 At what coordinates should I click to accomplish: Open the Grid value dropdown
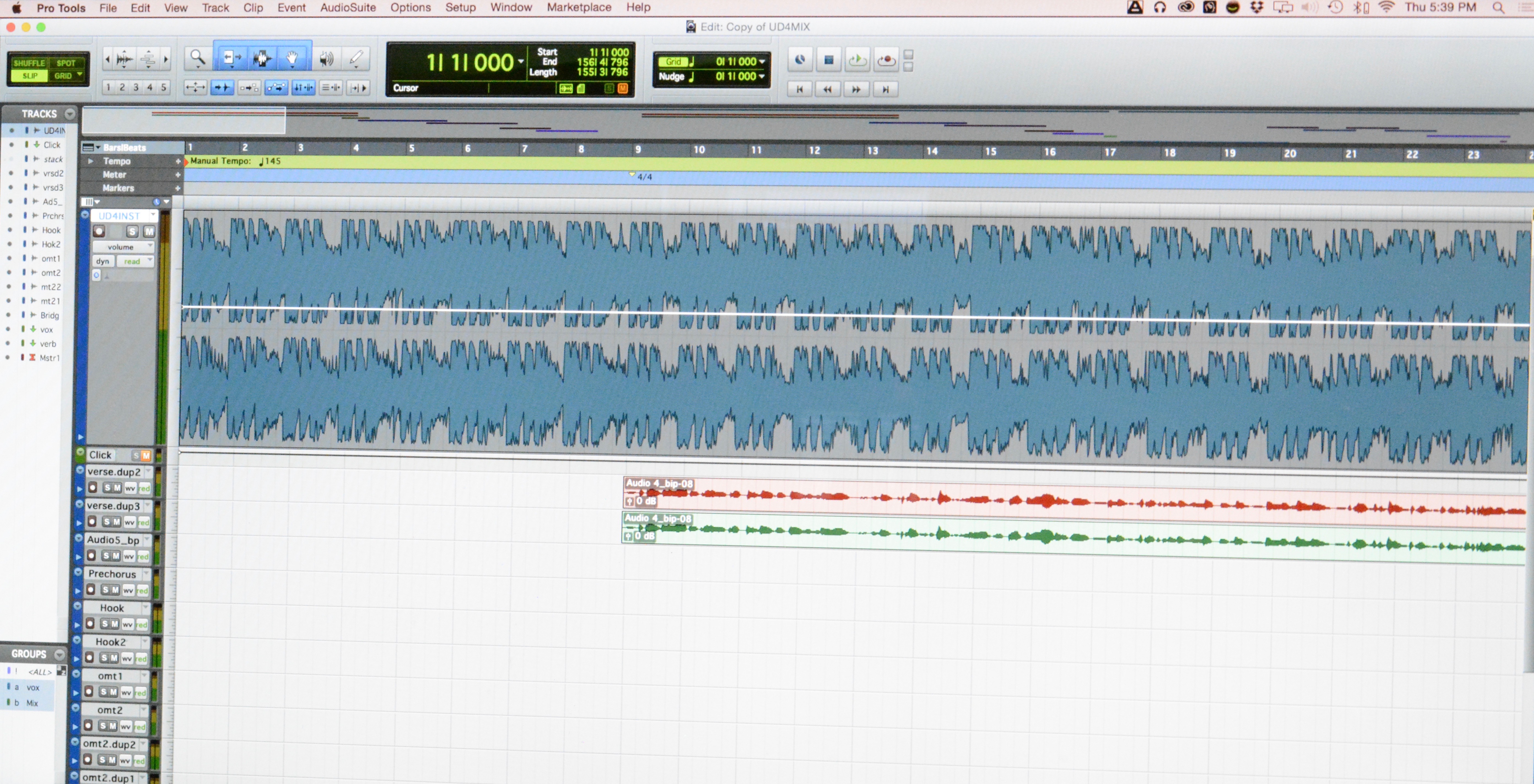(762, 61)
